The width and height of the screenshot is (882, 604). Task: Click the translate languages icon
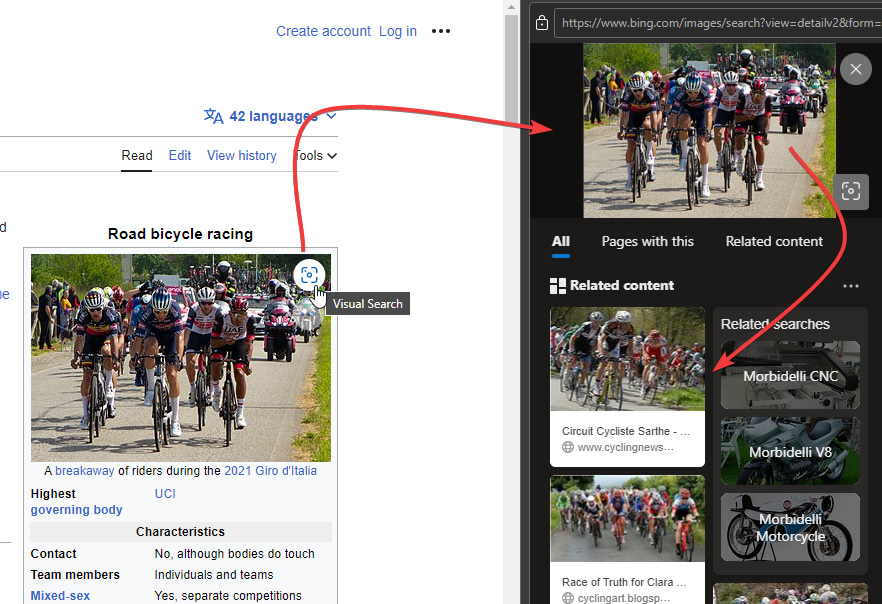pyautogui.click(x=213, y=116)
